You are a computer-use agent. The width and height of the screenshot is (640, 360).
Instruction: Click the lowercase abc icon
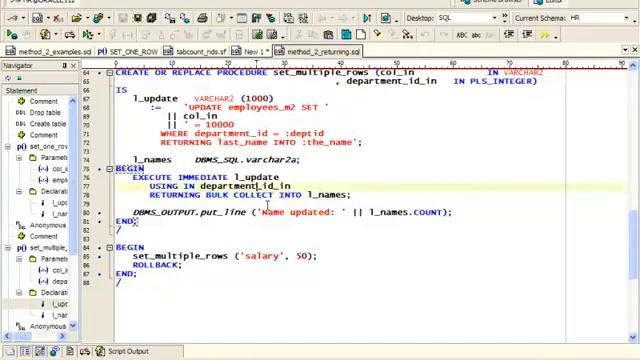pos(476,35)
